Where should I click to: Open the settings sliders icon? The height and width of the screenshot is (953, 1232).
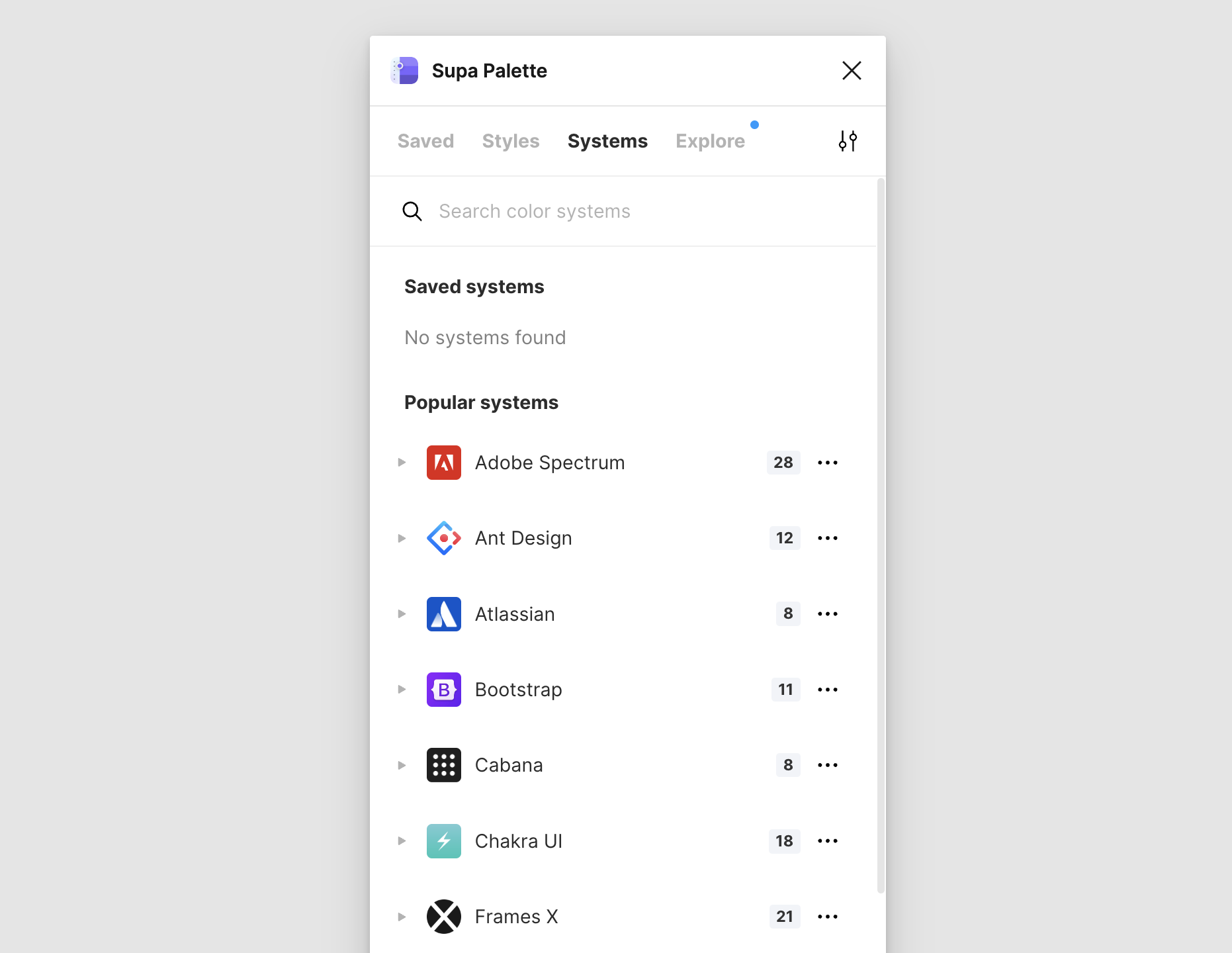(x=848, y=141)
